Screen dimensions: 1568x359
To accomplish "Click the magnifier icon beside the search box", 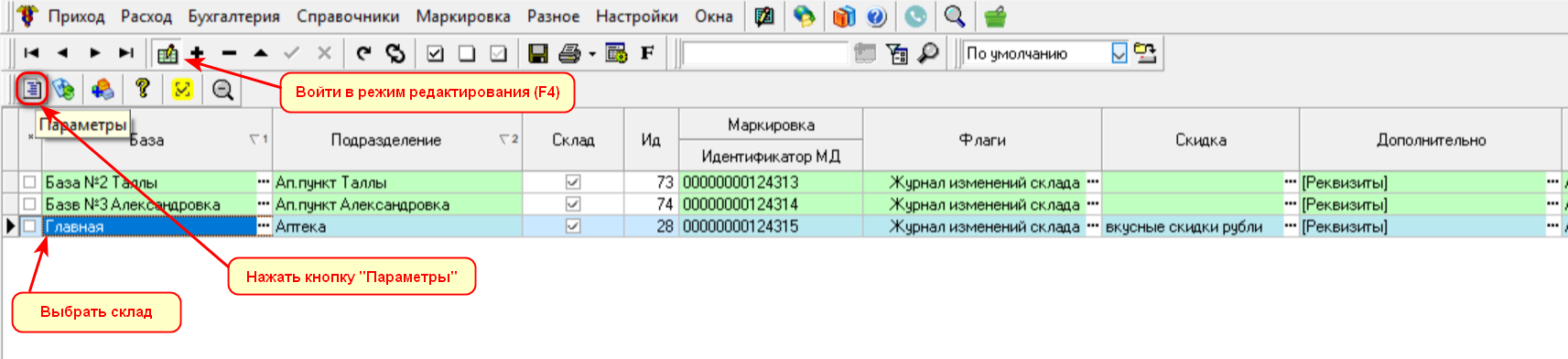I will coord(928,53).
